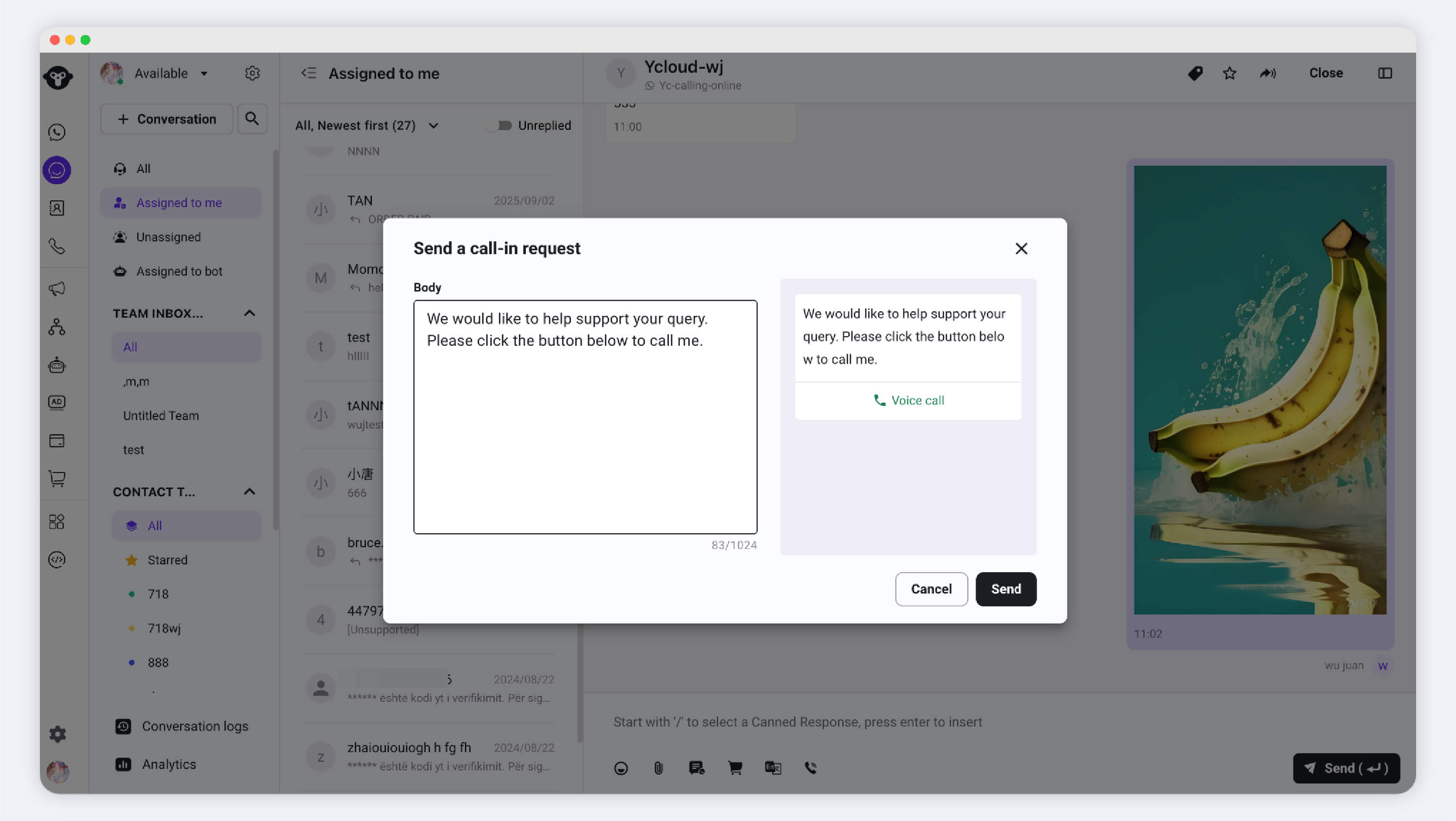Select the Unassigned inbox view
Viewport: 1456px width, 821px height.
point(168,237)
